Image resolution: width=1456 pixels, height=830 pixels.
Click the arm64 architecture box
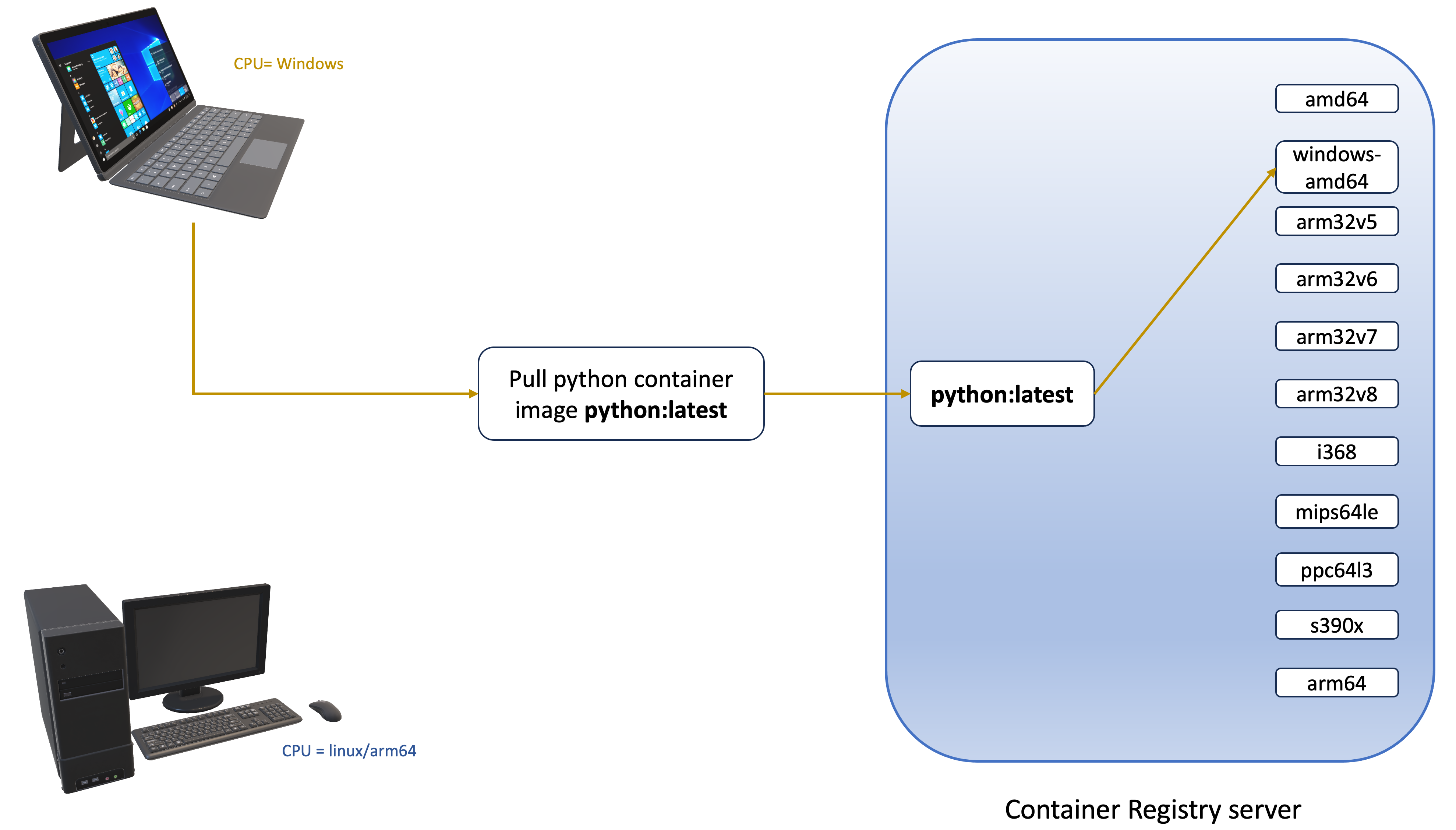coord(1336,683)
